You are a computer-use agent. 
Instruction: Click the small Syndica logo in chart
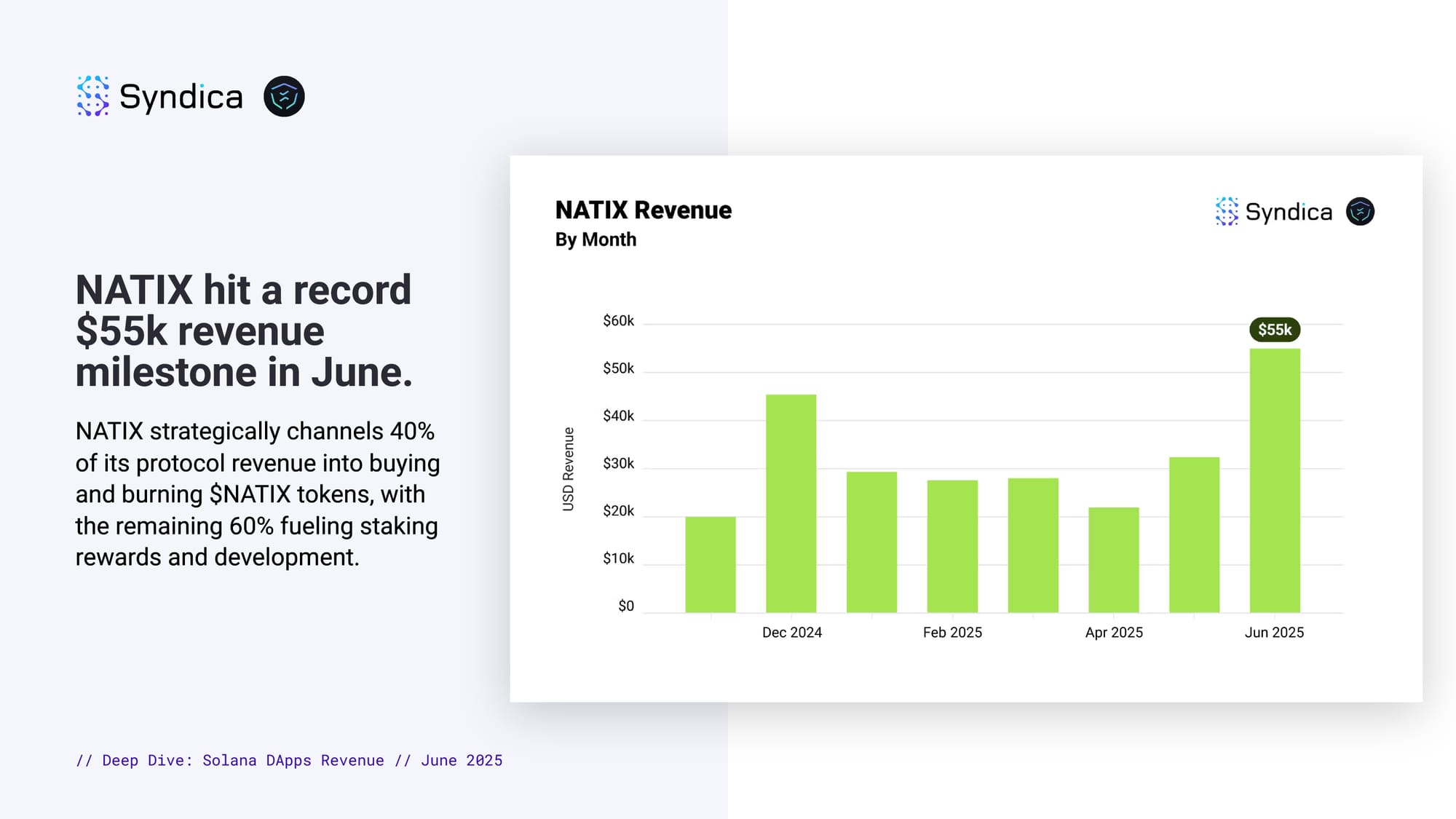(1227, 211)
